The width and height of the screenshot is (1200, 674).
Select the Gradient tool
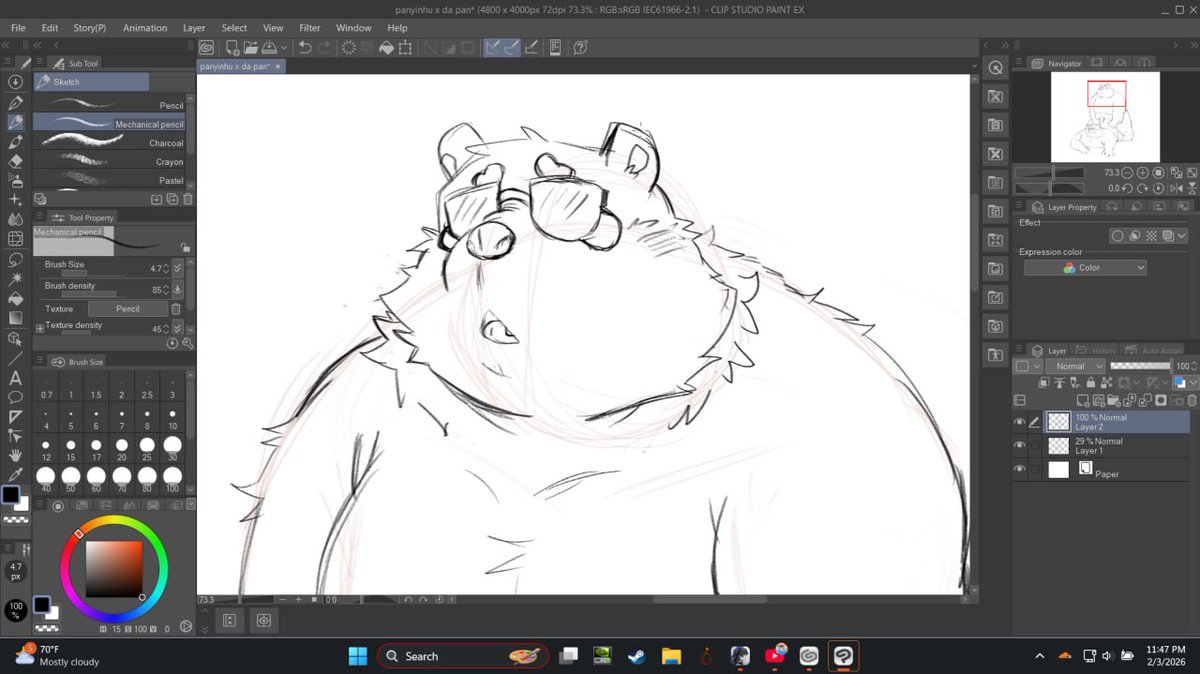pos(14,319)
